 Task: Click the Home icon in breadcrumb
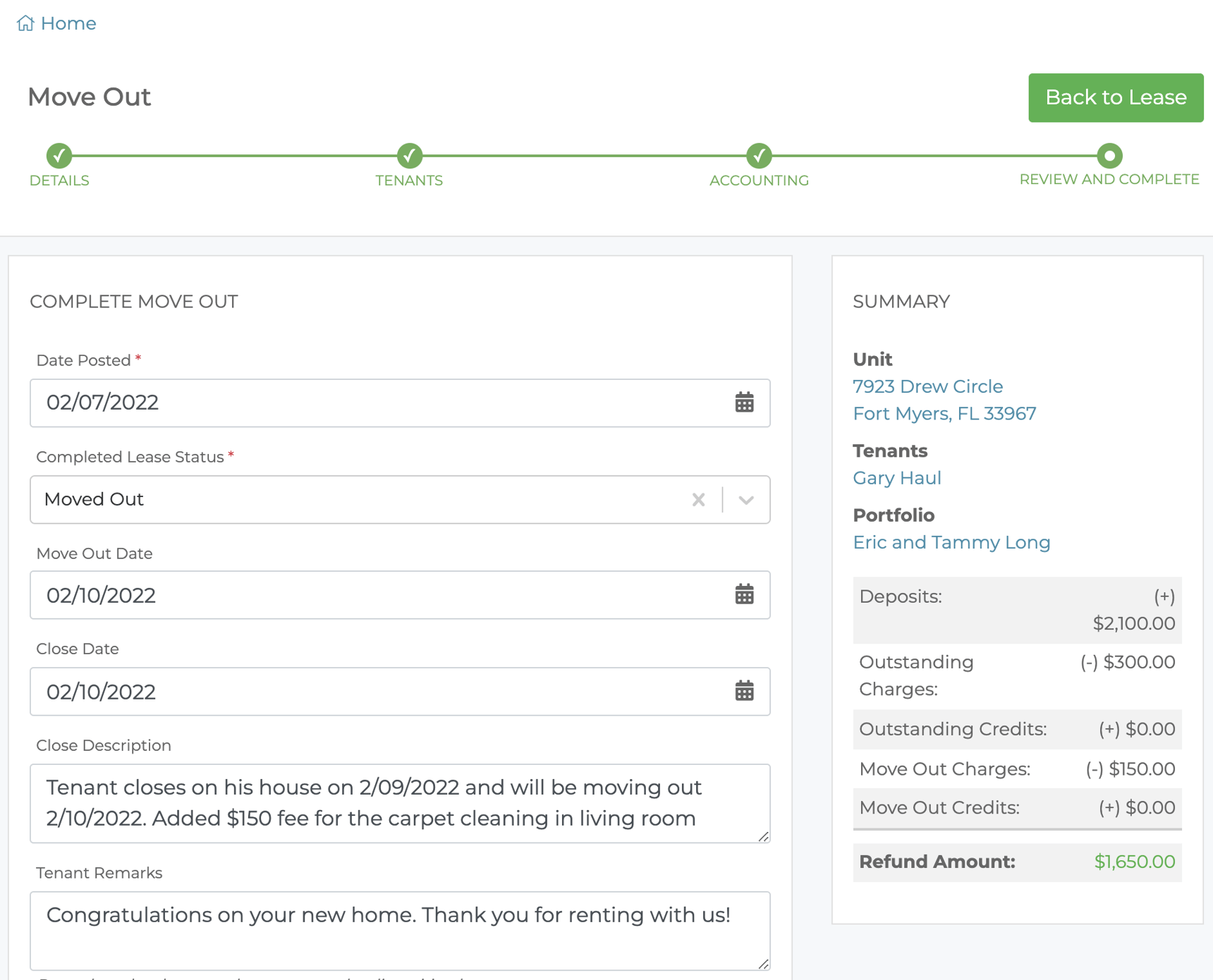tap(25, 23)
